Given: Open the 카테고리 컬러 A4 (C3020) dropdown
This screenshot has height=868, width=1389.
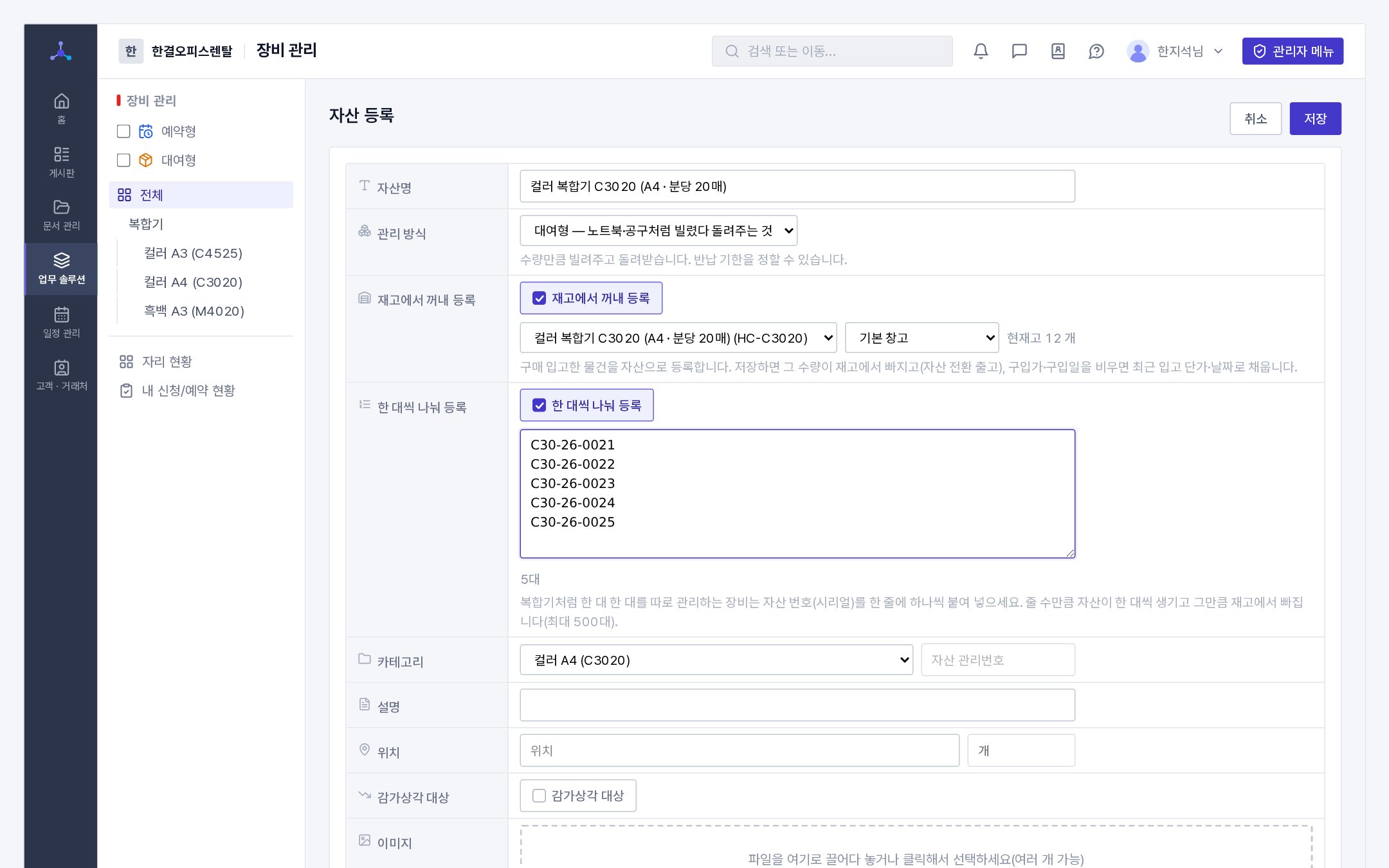Looking at the screenshot, I should tap(716, 660).
